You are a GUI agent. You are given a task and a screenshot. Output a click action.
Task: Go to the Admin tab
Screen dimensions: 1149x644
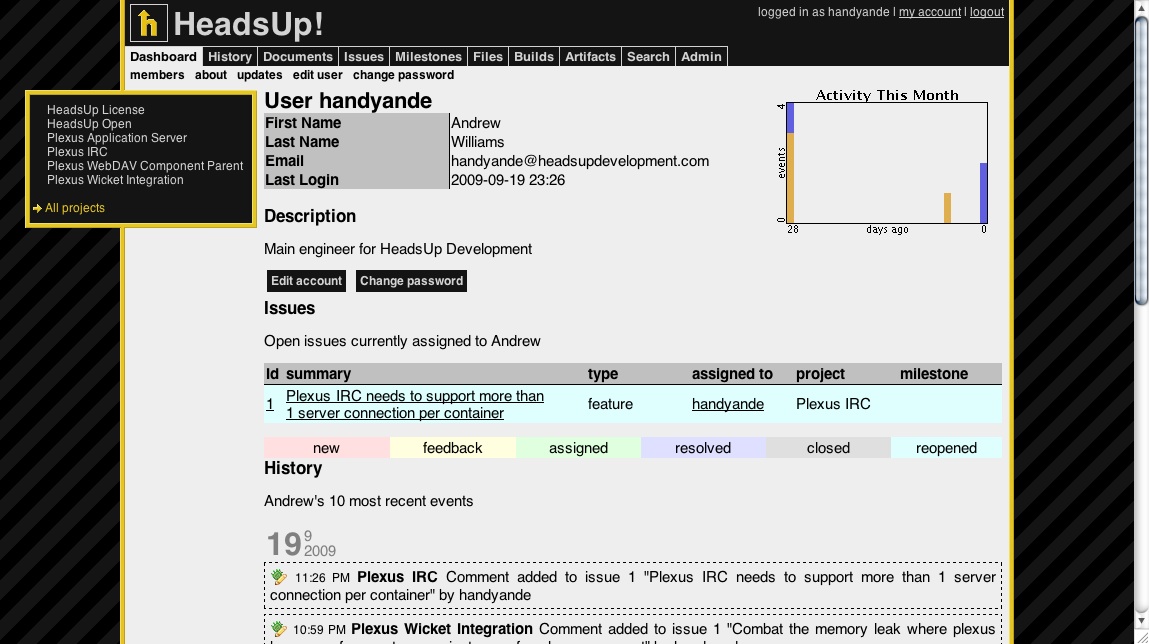pos(701,57)
